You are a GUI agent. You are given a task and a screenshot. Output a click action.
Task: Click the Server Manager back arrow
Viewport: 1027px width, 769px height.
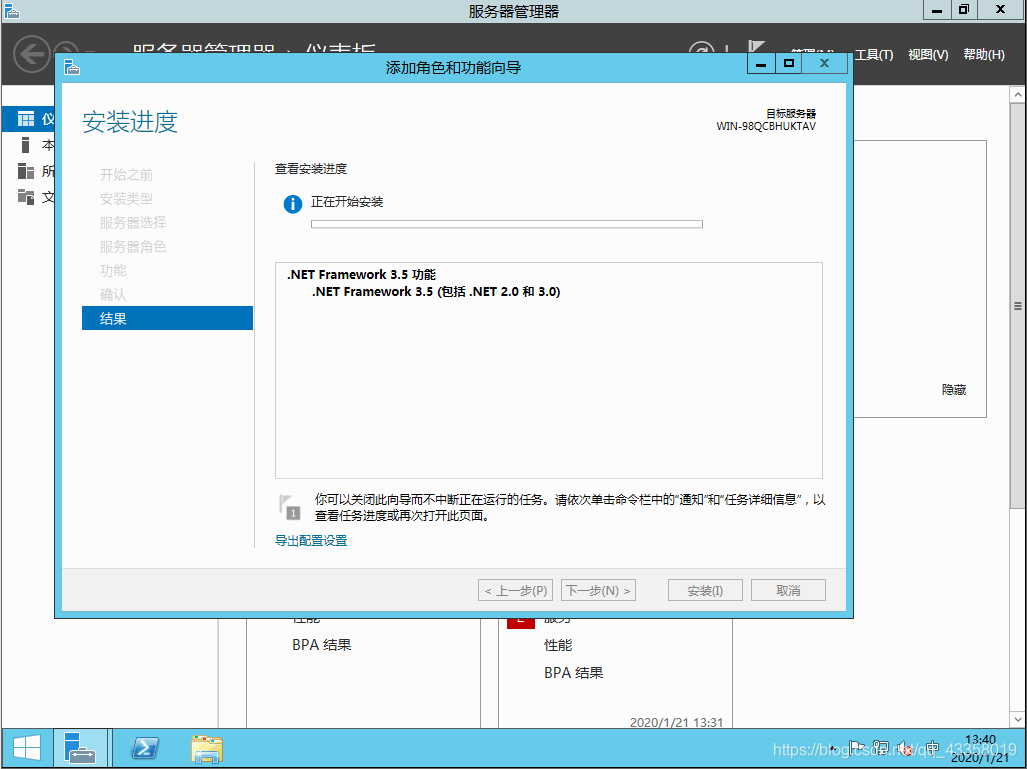click(31, 54)
